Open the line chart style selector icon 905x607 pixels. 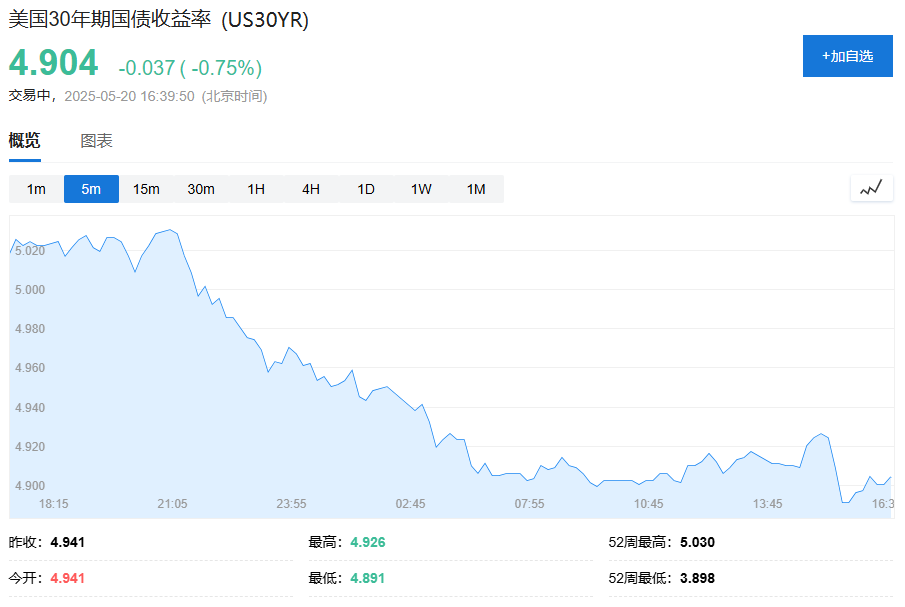click(x=869, y=187)
